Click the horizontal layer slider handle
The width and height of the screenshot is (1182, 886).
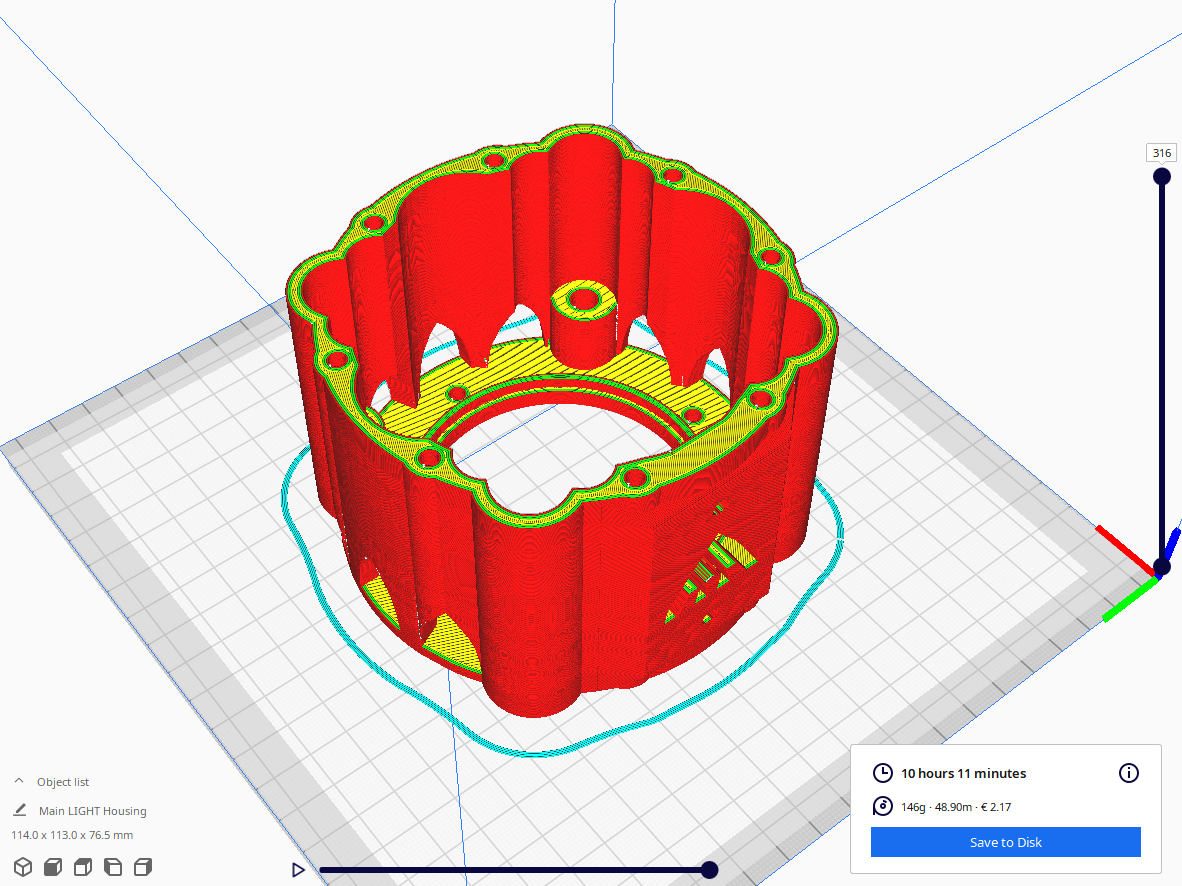pyautogui.click(x=710, y=870)
